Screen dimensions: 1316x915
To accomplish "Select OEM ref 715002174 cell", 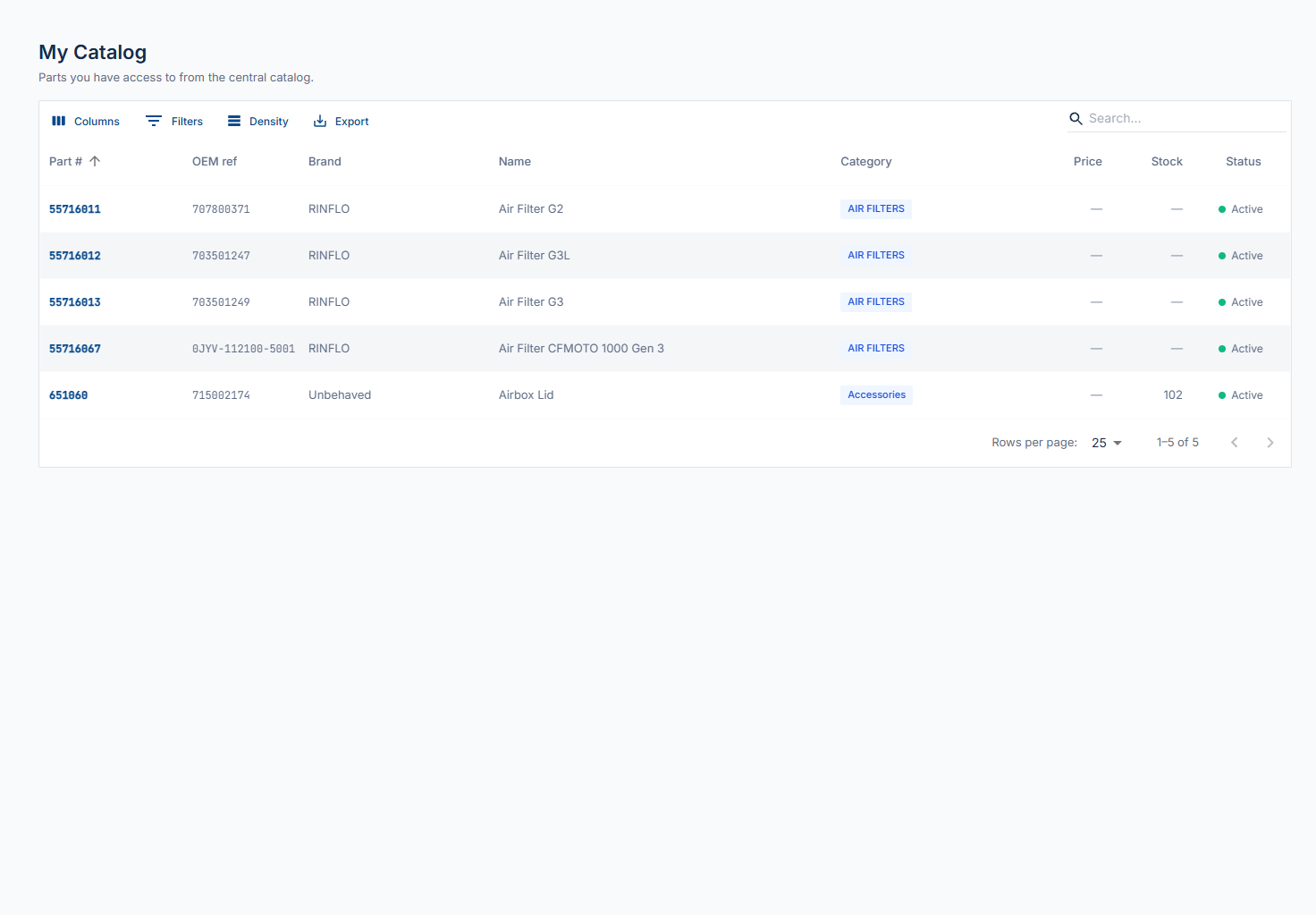I will pos(221,395).
